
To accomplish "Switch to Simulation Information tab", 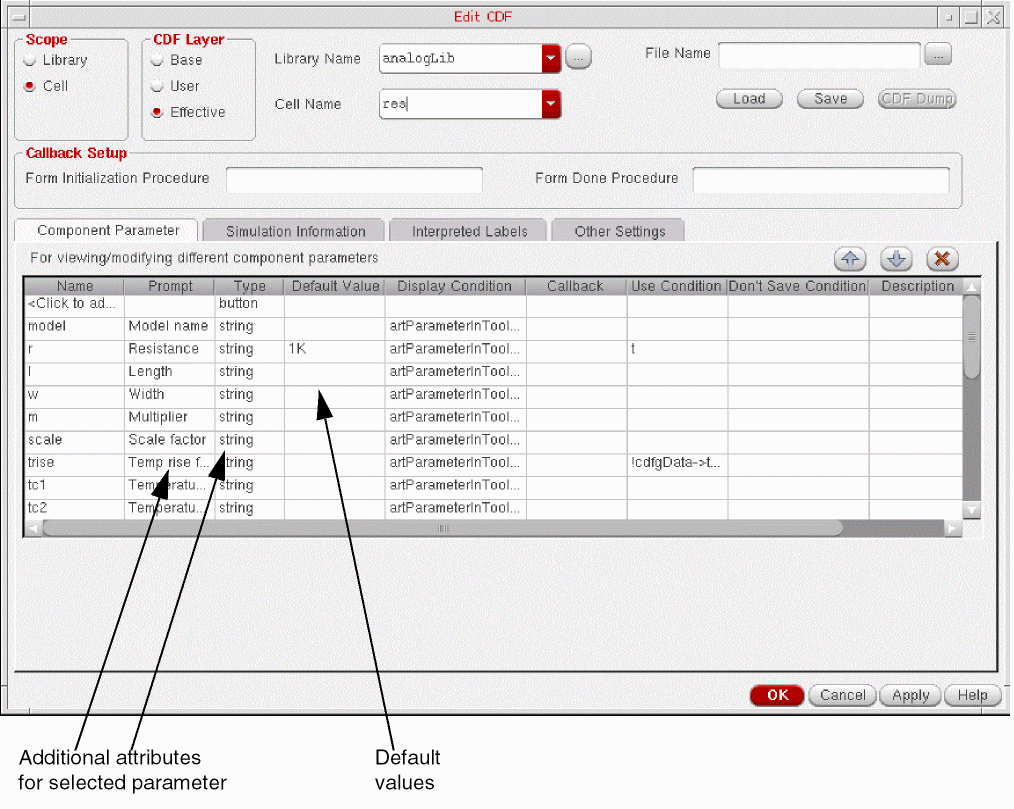I will [295, 231].
